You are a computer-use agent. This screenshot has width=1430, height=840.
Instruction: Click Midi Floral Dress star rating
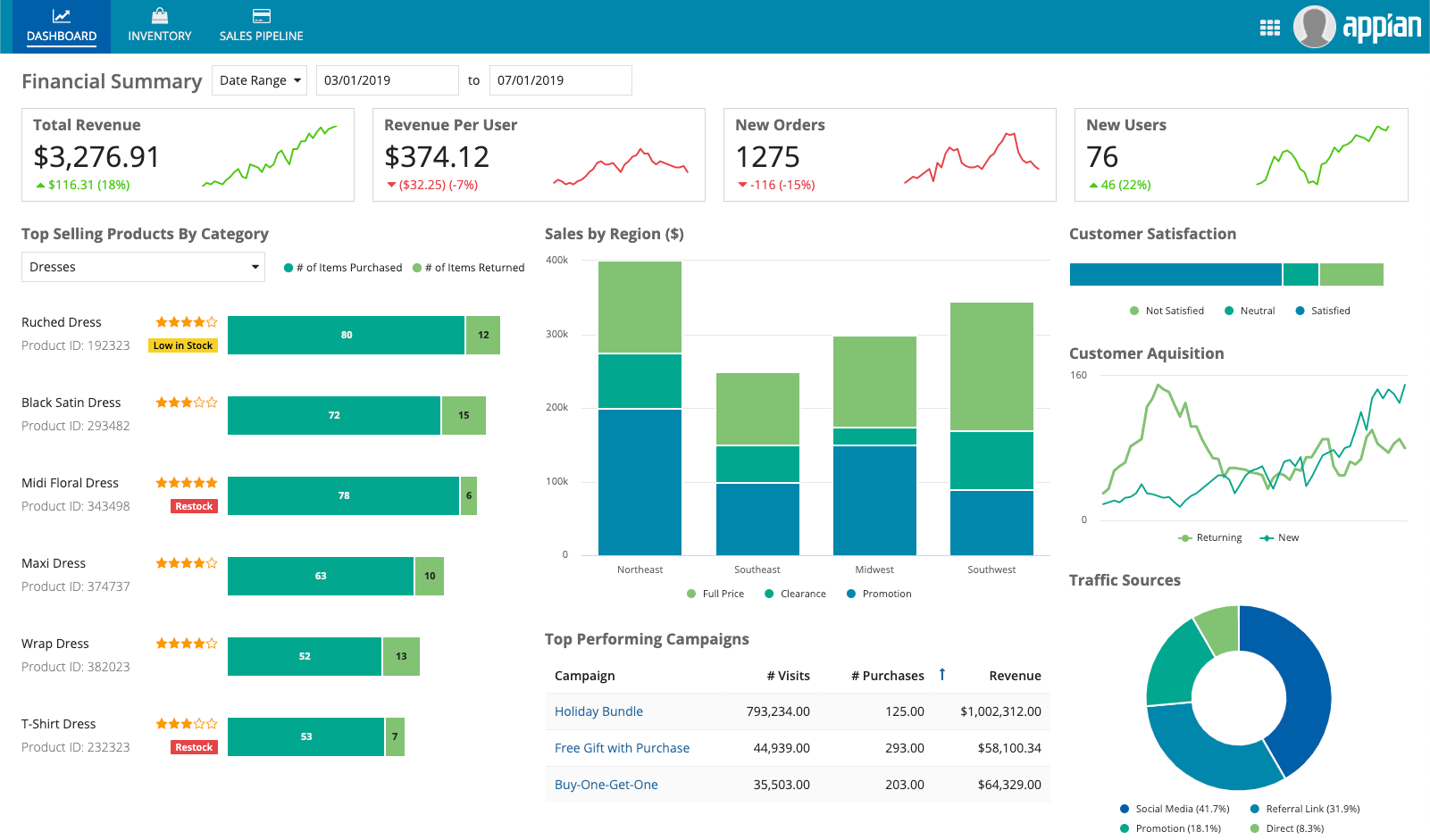click(187, 483)
